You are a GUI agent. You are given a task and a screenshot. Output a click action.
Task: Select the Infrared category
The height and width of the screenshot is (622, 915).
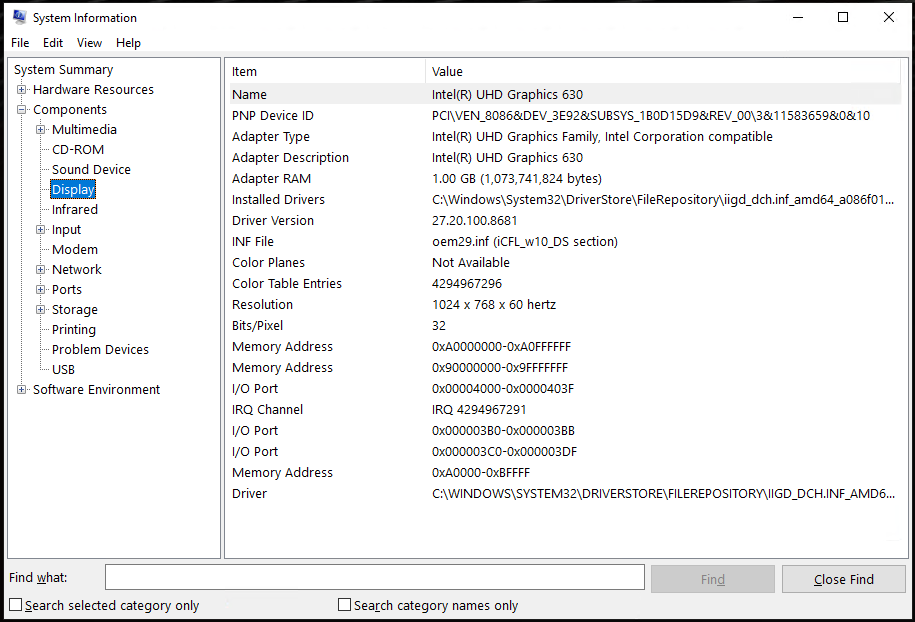click(75, 209)
